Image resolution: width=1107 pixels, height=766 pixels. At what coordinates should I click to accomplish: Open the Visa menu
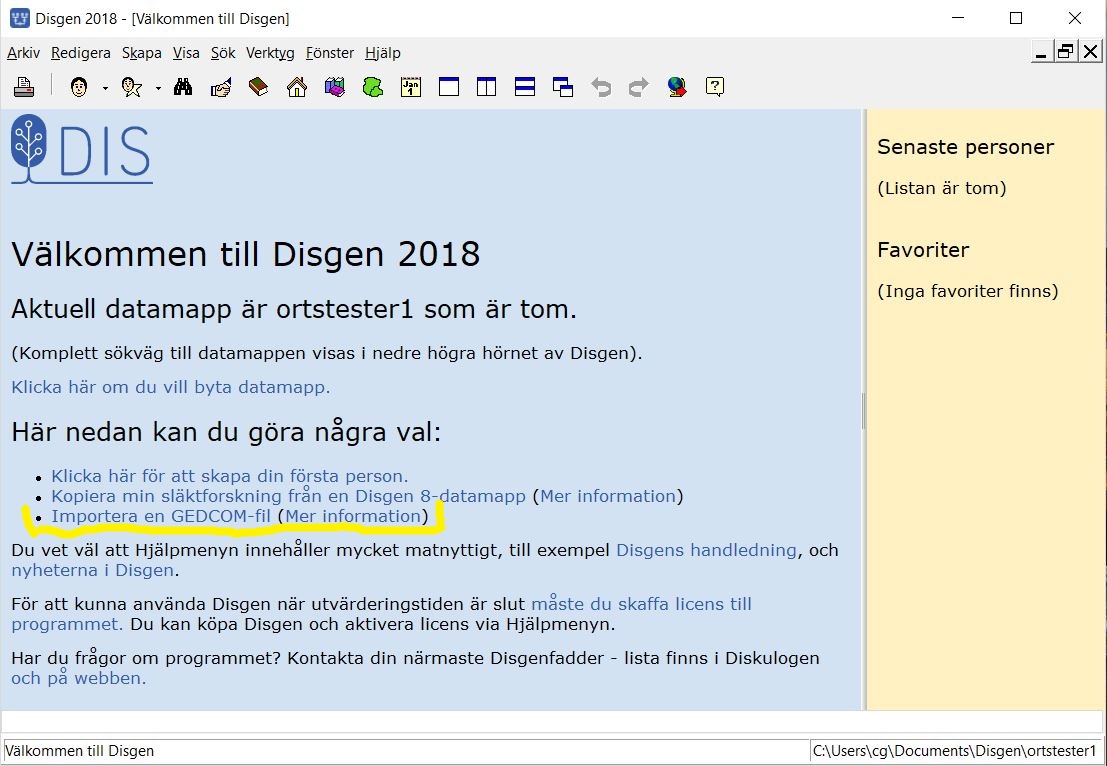click(x=186, y=53)
